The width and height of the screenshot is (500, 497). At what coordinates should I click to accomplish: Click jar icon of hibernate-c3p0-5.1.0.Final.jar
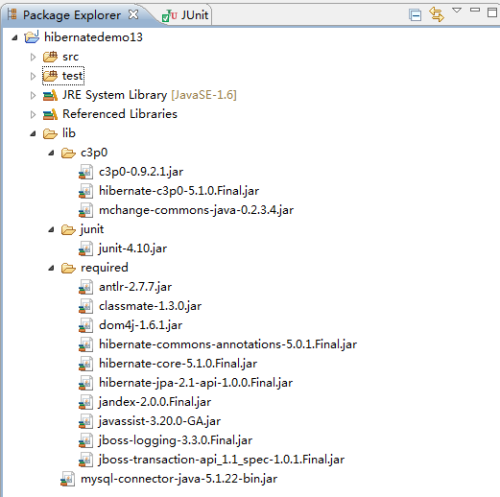pyautogui.click(x=86, y=191)
